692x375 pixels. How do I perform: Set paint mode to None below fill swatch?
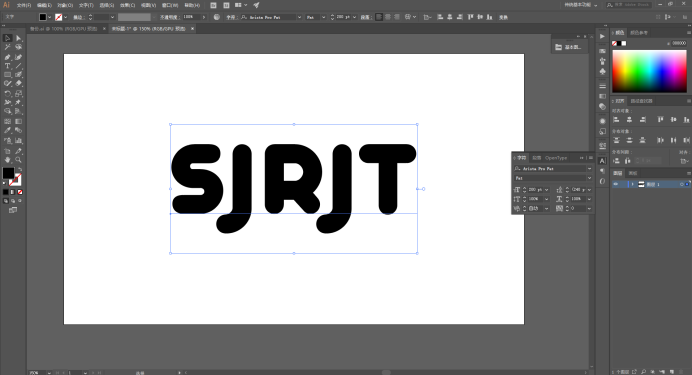click(x=20, y=192)
